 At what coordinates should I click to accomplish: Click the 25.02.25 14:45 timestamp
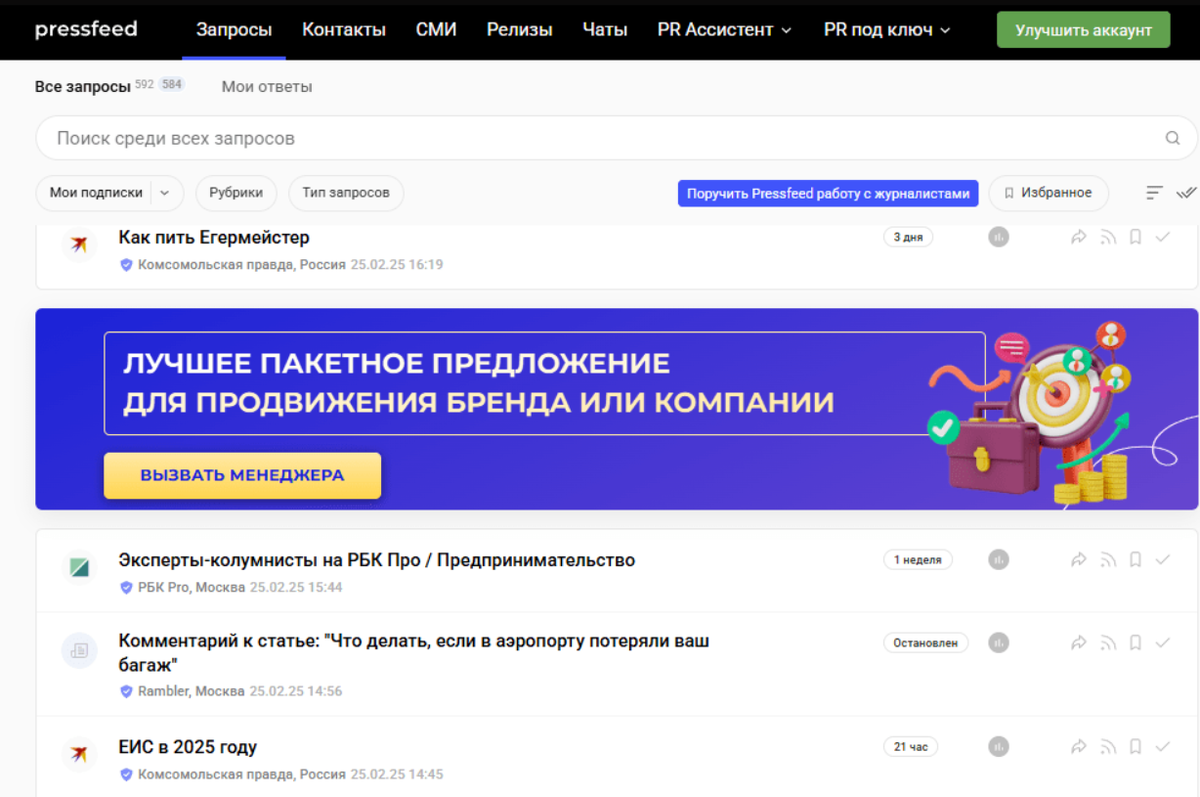coord(397,774)
